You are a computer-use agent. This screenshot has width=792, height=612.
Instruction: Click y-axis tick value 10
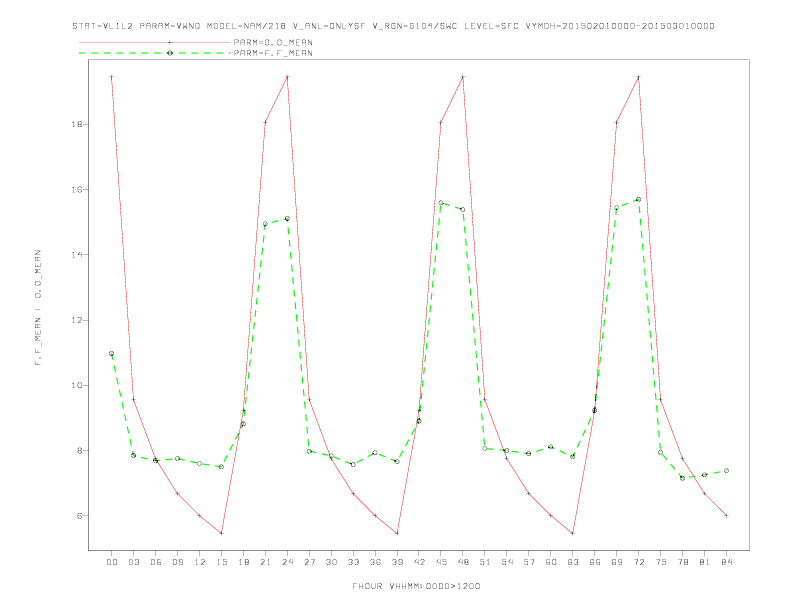click(79, 385)
